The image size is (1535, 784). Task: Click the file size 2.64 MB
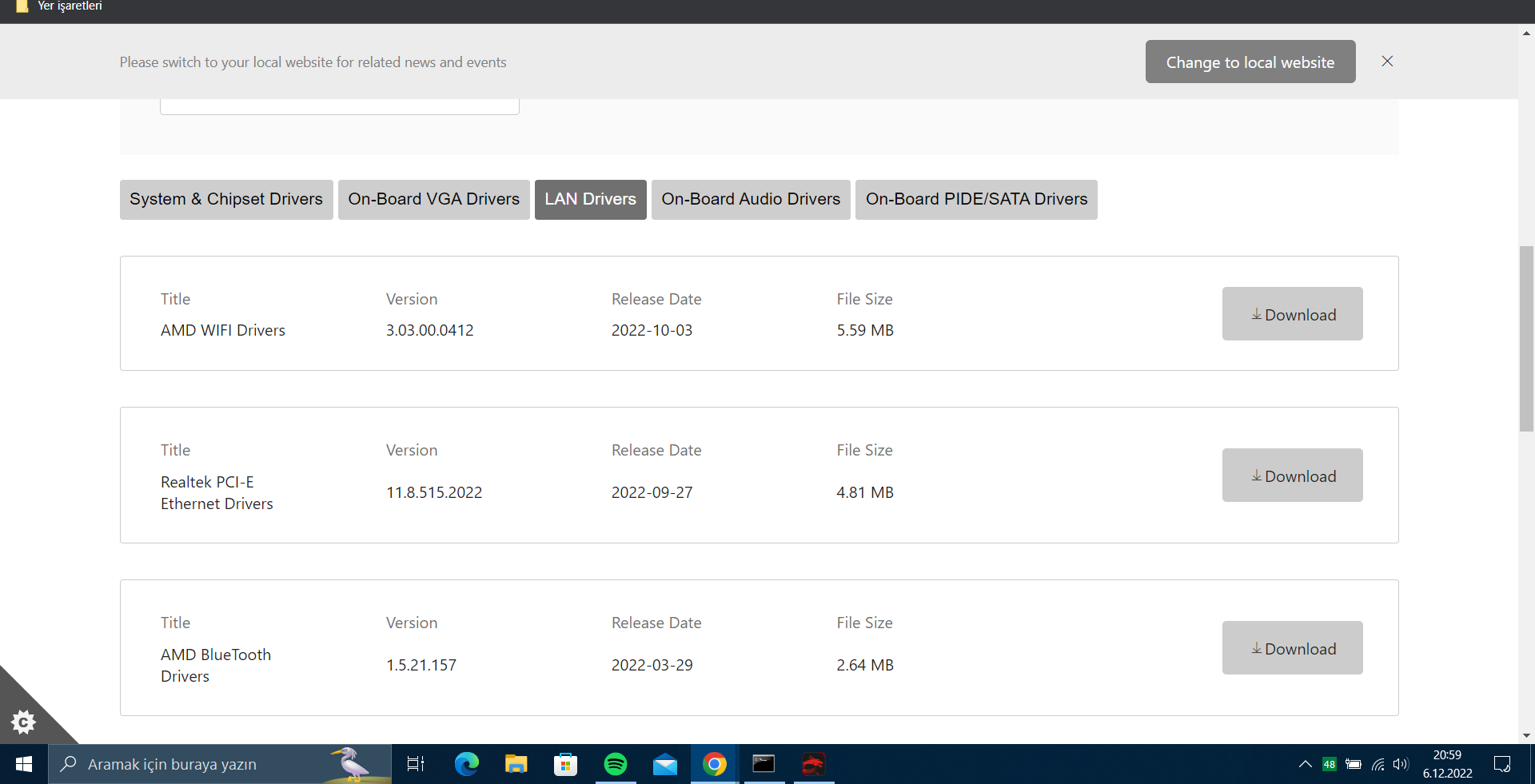(x=865, y=665)
